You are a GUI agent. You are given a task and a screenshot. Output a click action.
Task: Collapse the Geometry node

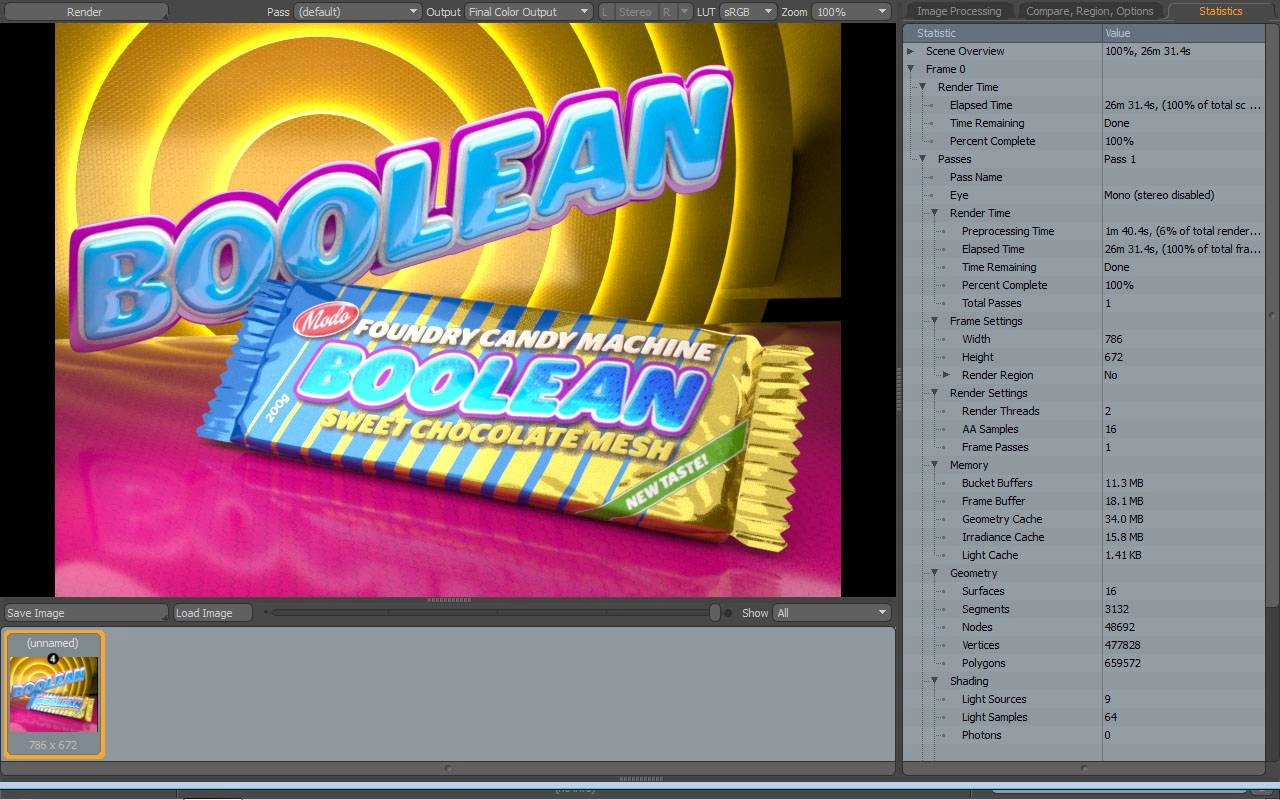point(935,573)
